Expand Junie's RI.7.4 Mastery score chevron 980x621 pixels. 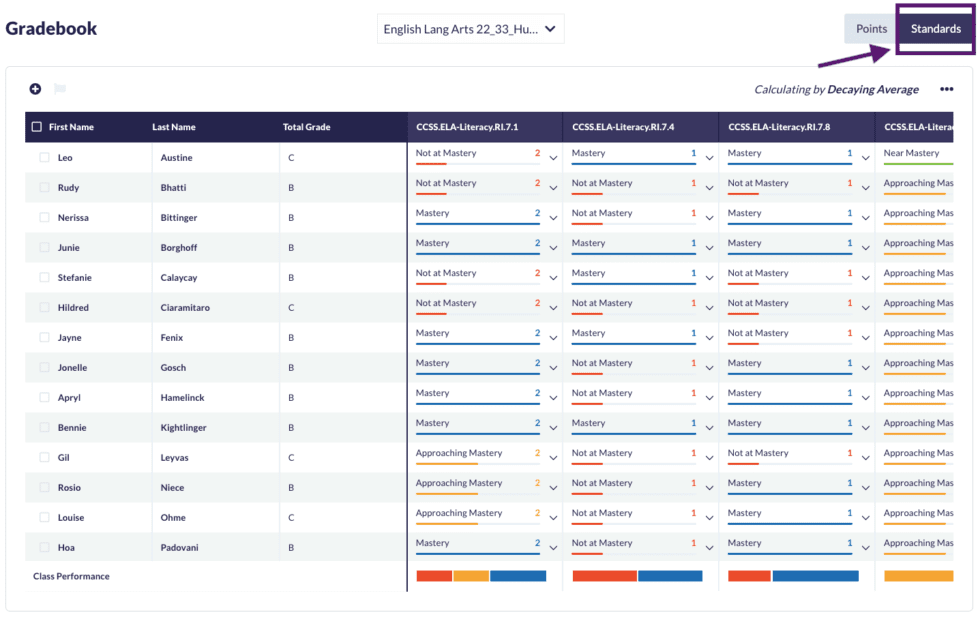[x=709, y=248]
